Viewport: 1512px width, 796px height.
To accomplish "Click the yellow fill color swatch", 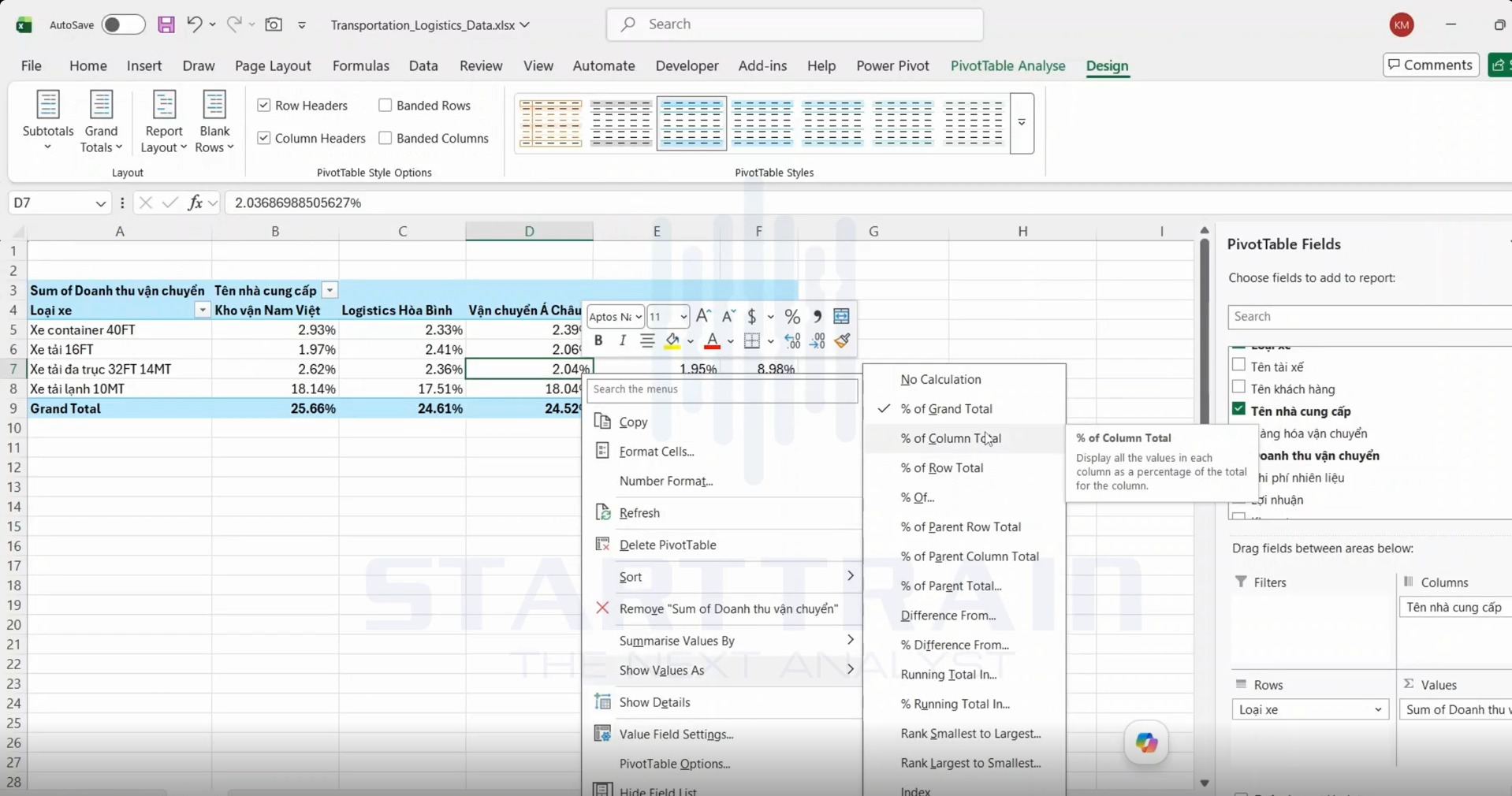I will [x=672, y=341].
